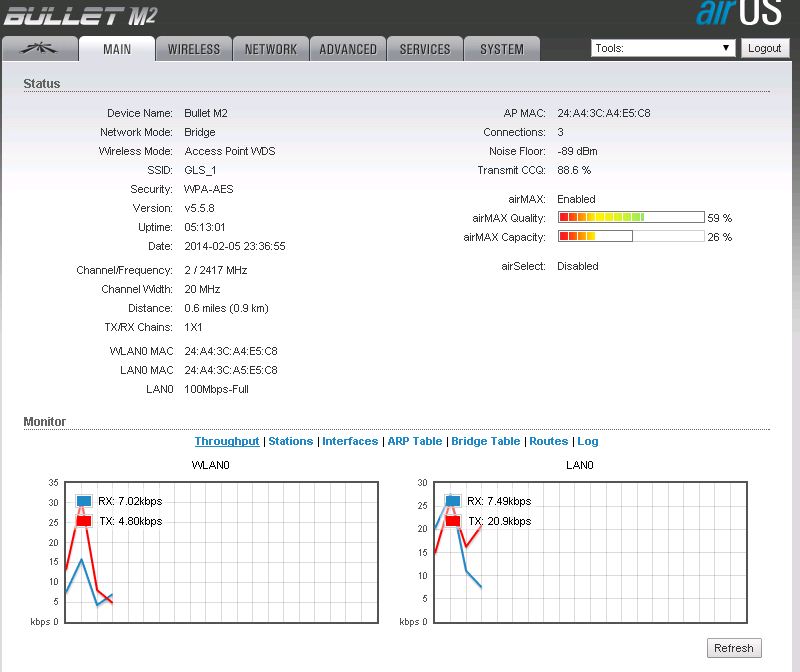Click the TX/RX Chains value 1X1
This screenshot has height=672, width=800.
[x=193, y=327]
